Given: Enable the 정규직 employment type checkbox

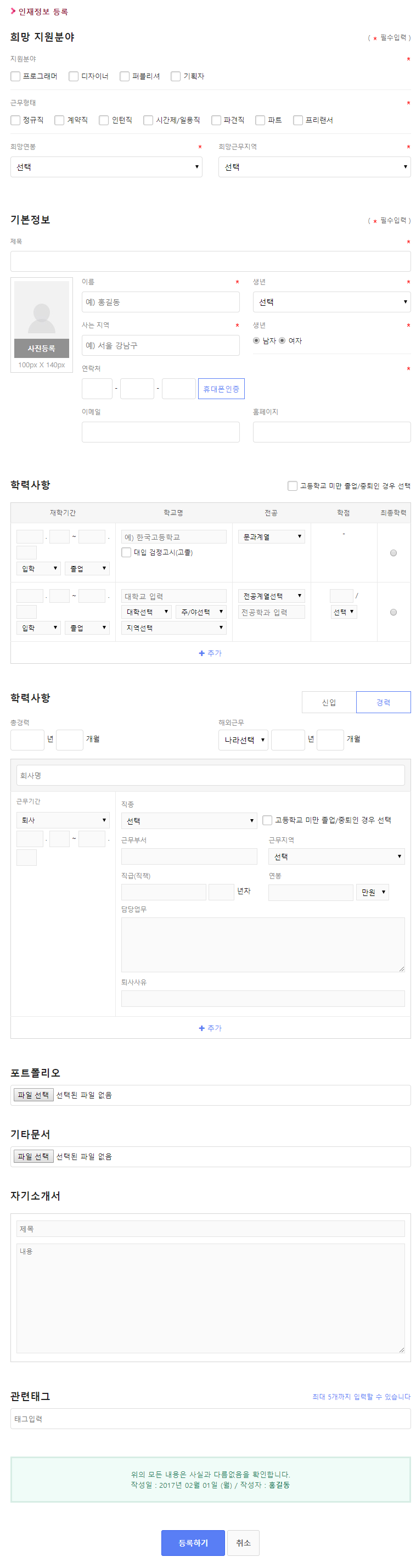Looking at the screenshot, I should [16, 120].
